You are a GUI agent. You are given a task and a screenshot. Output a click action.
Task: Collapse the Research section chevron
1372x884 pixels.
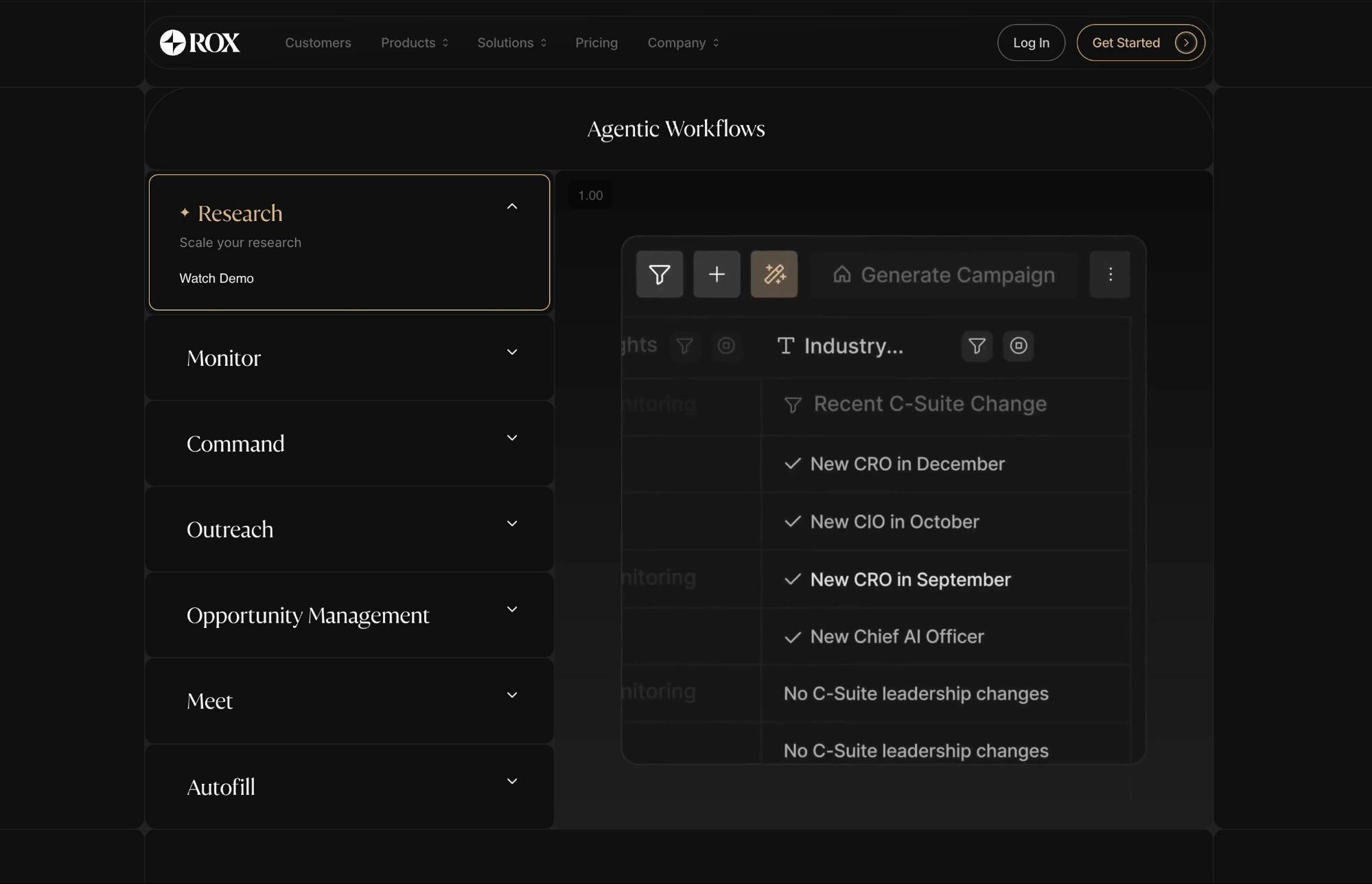512,207
